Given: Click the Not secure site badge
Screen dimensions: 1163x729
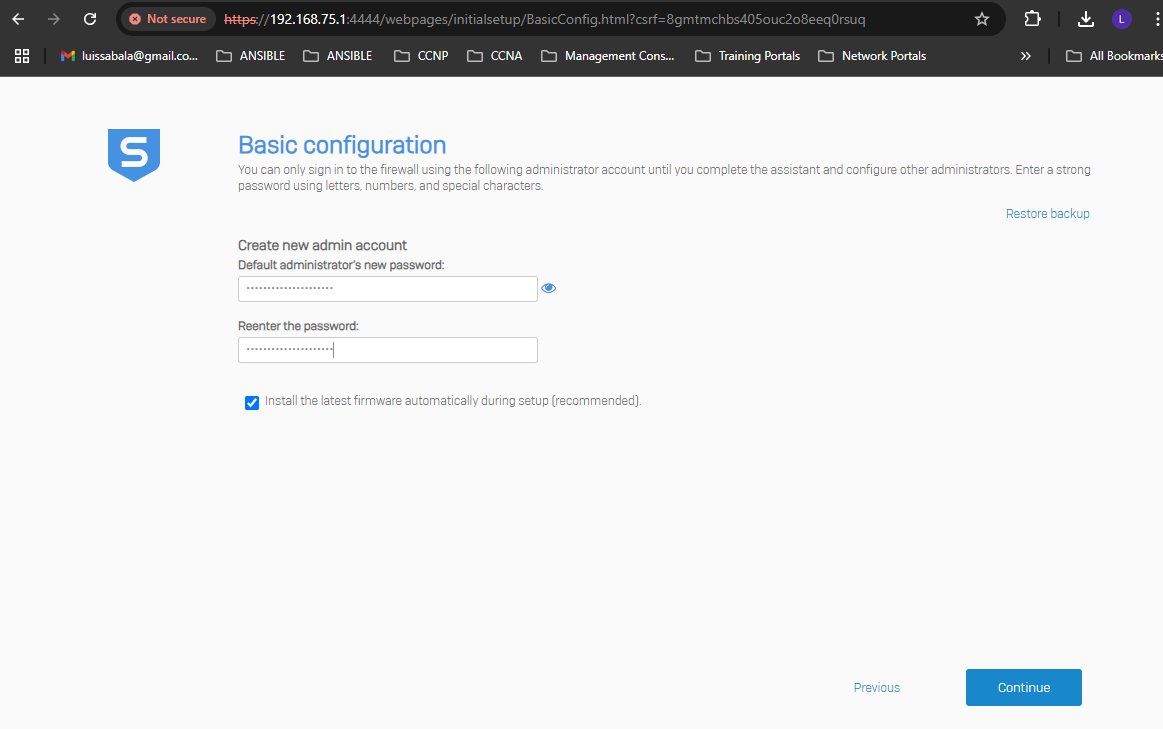Looking at the screenshot, I should click(x=166, y=19).
